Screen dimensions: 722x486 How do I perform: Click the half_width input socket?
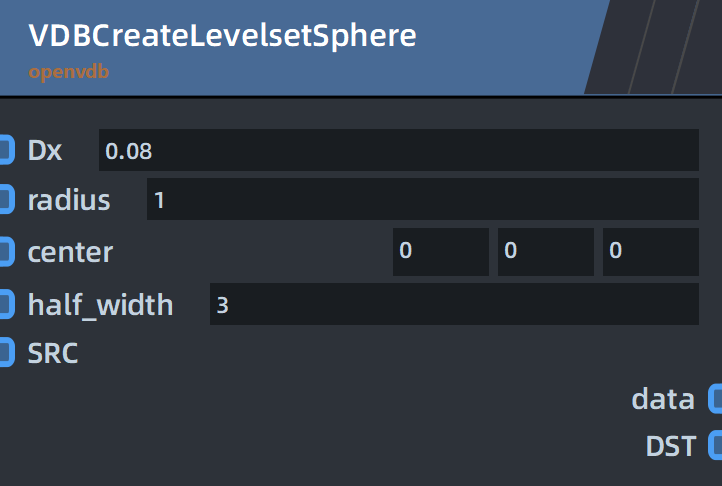(x=6, y=304)
